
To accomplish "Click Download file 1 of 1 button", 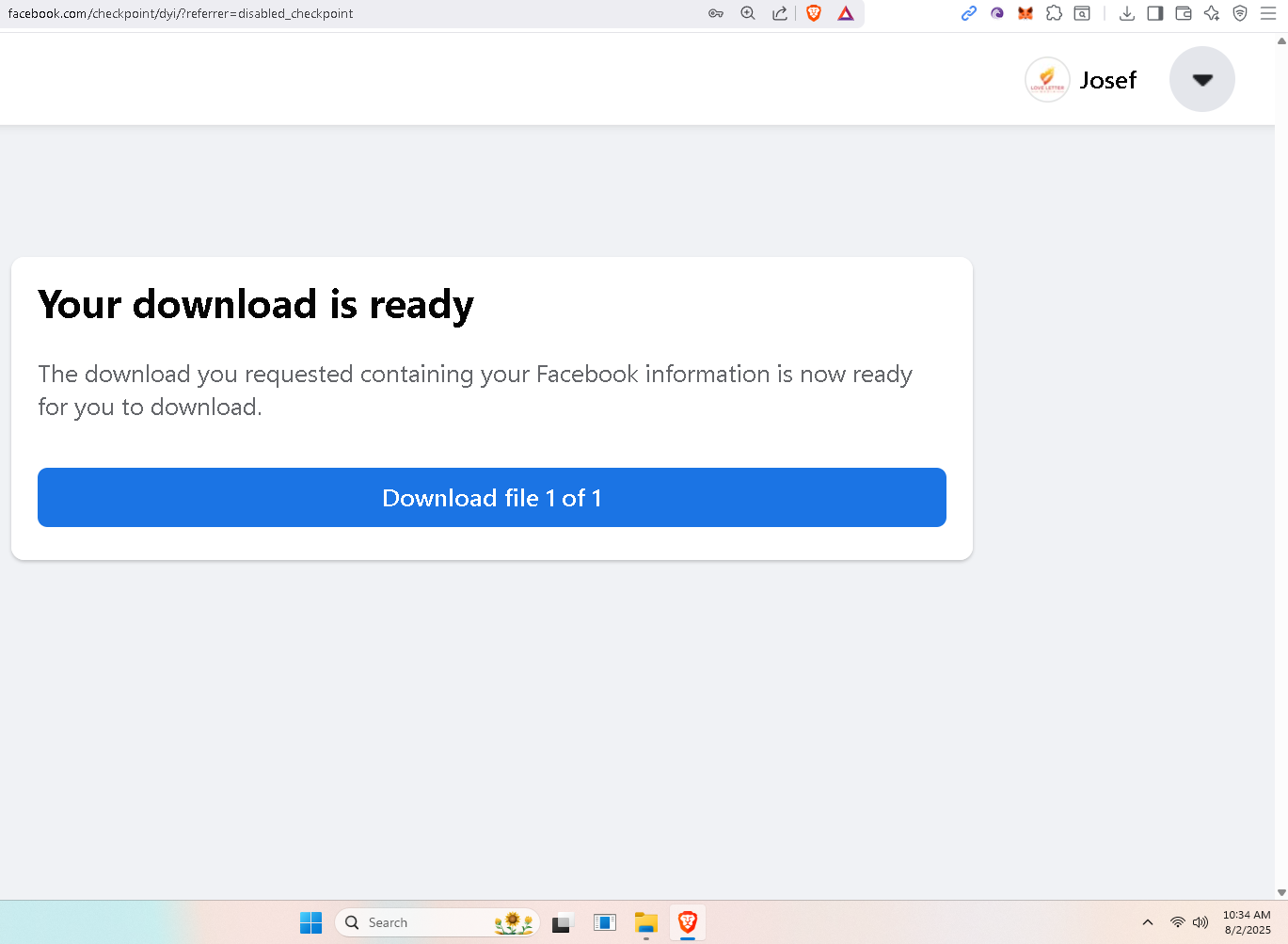I will (x=491, y=497).
